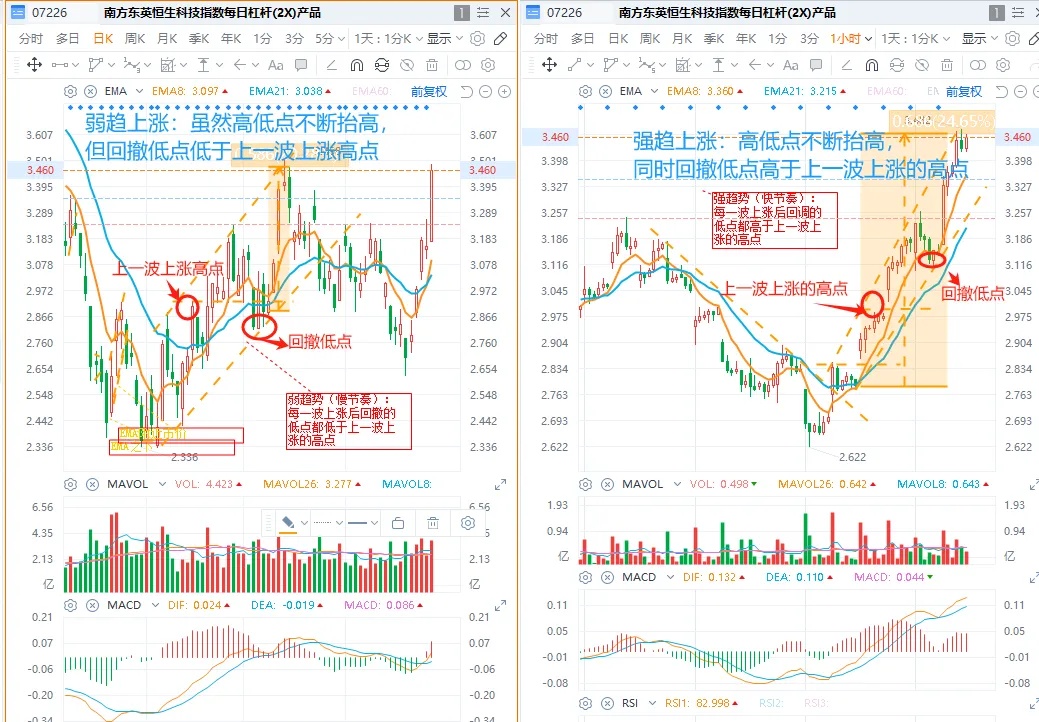This screenshot has width=1039, height=722.
Task: Open MACD indicator dropdown in left chart
Action: [155, 605]
